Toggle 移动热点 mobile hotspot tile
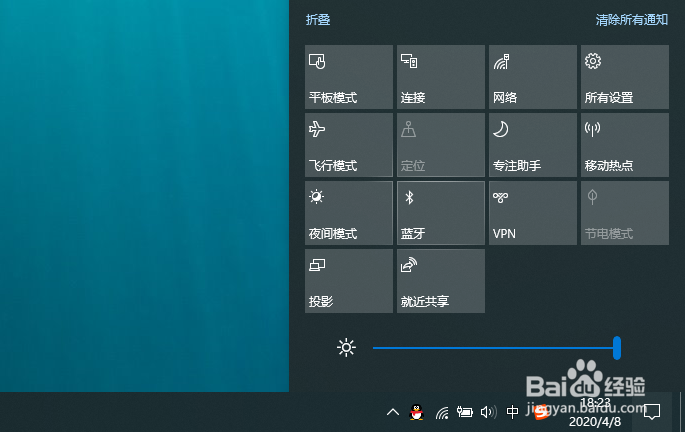685x432 pixels. click(625, 145)
